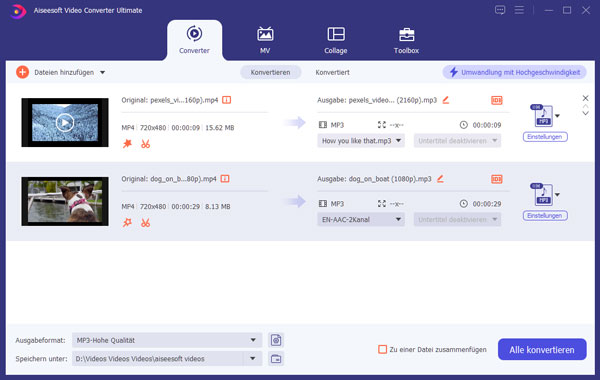Screen dimensions: 600x380
Task: Click the Alle konvertieren button
Action: 542,349
